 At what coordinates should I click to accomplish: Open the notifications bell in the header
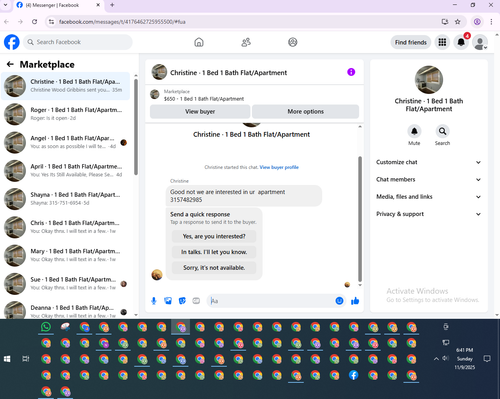click(461, 42)
